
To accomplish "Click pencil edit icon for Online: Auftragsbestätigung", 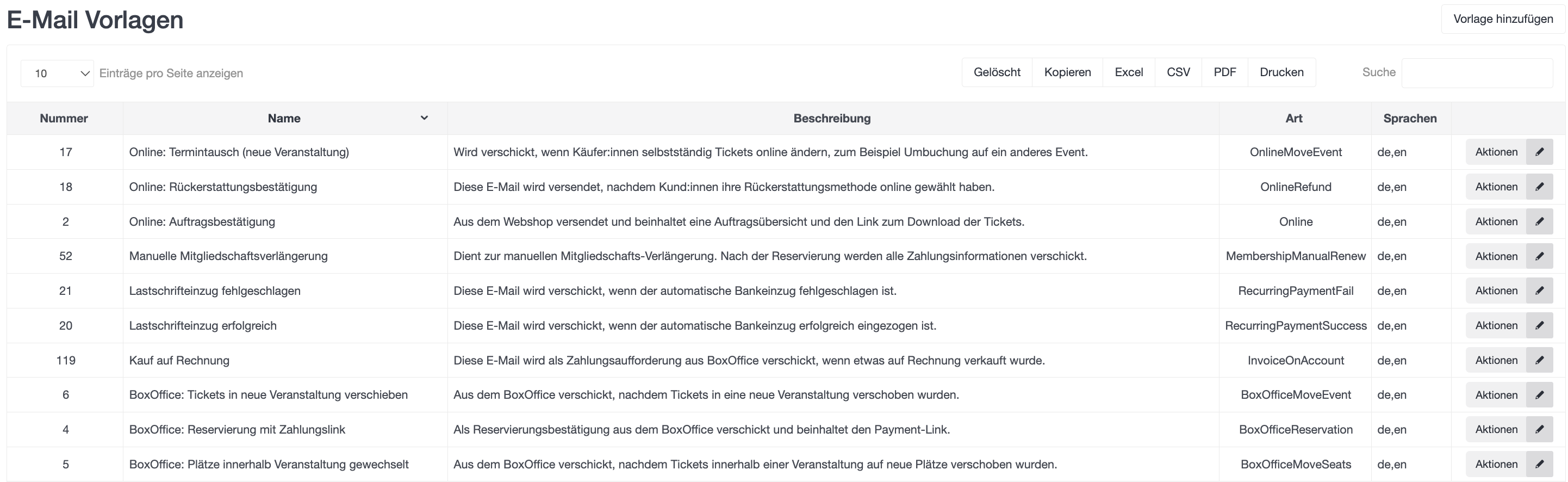I will tap(1539, 221).
